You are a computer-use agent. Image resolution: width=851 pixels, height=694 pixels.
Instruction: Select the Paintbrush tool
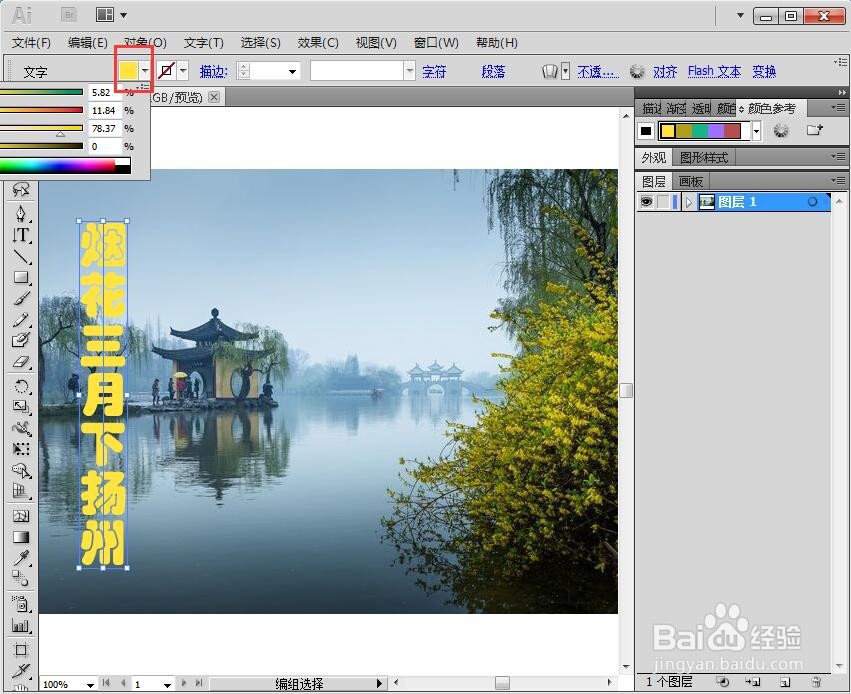click(x=21, y=298)
